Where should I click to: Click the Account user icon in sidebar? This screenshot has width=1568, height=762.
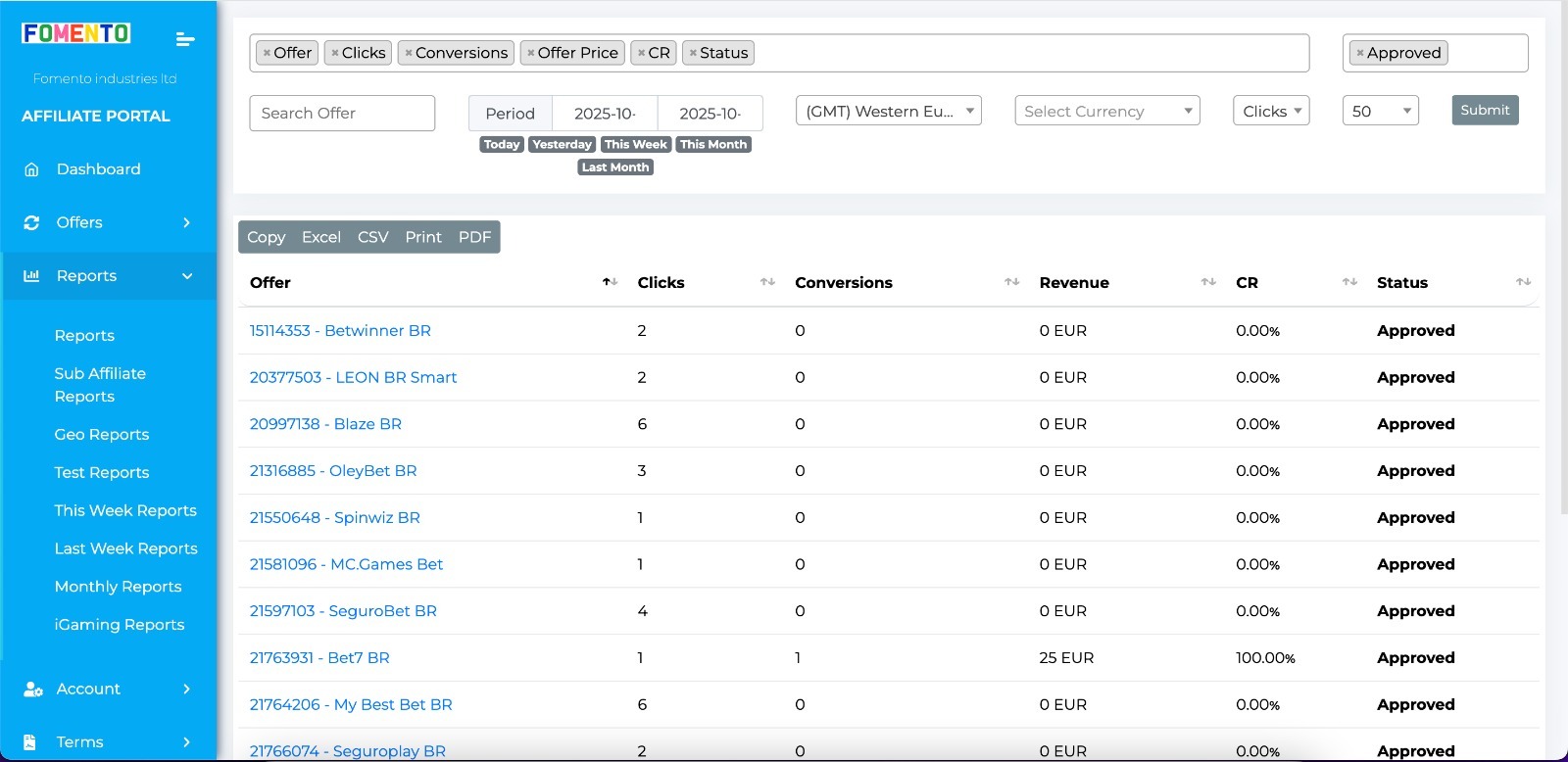click(32, 690)
